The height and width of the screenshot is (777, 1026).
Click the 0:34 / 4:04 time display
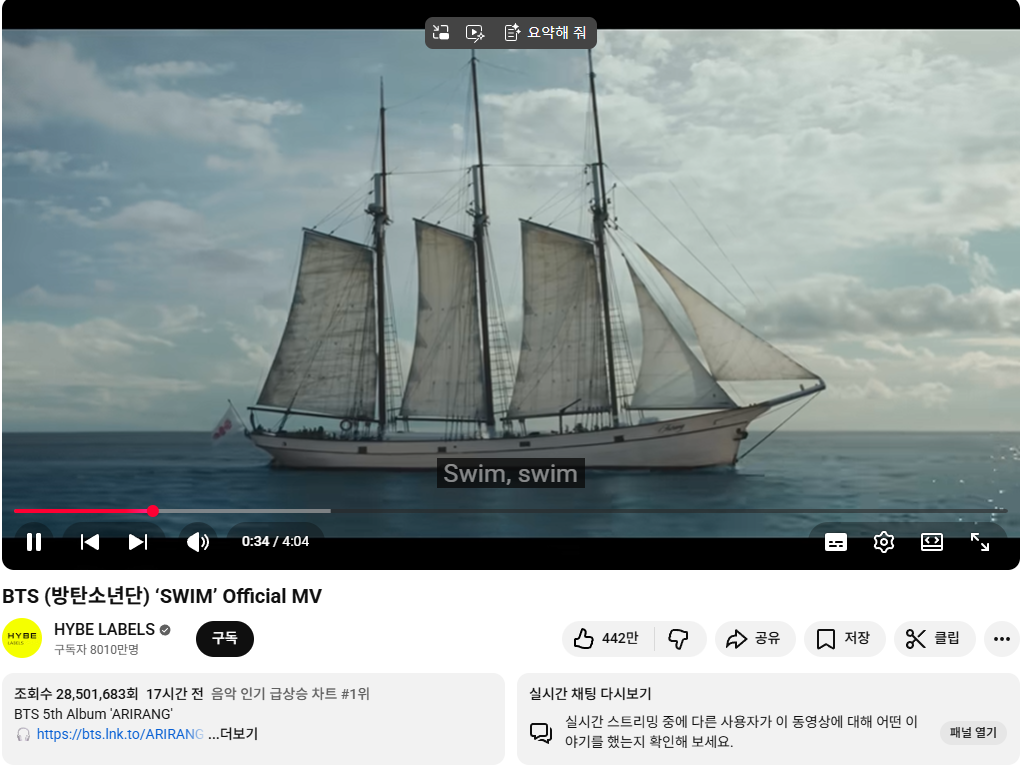pyautogui.click(x=275, y=541)
